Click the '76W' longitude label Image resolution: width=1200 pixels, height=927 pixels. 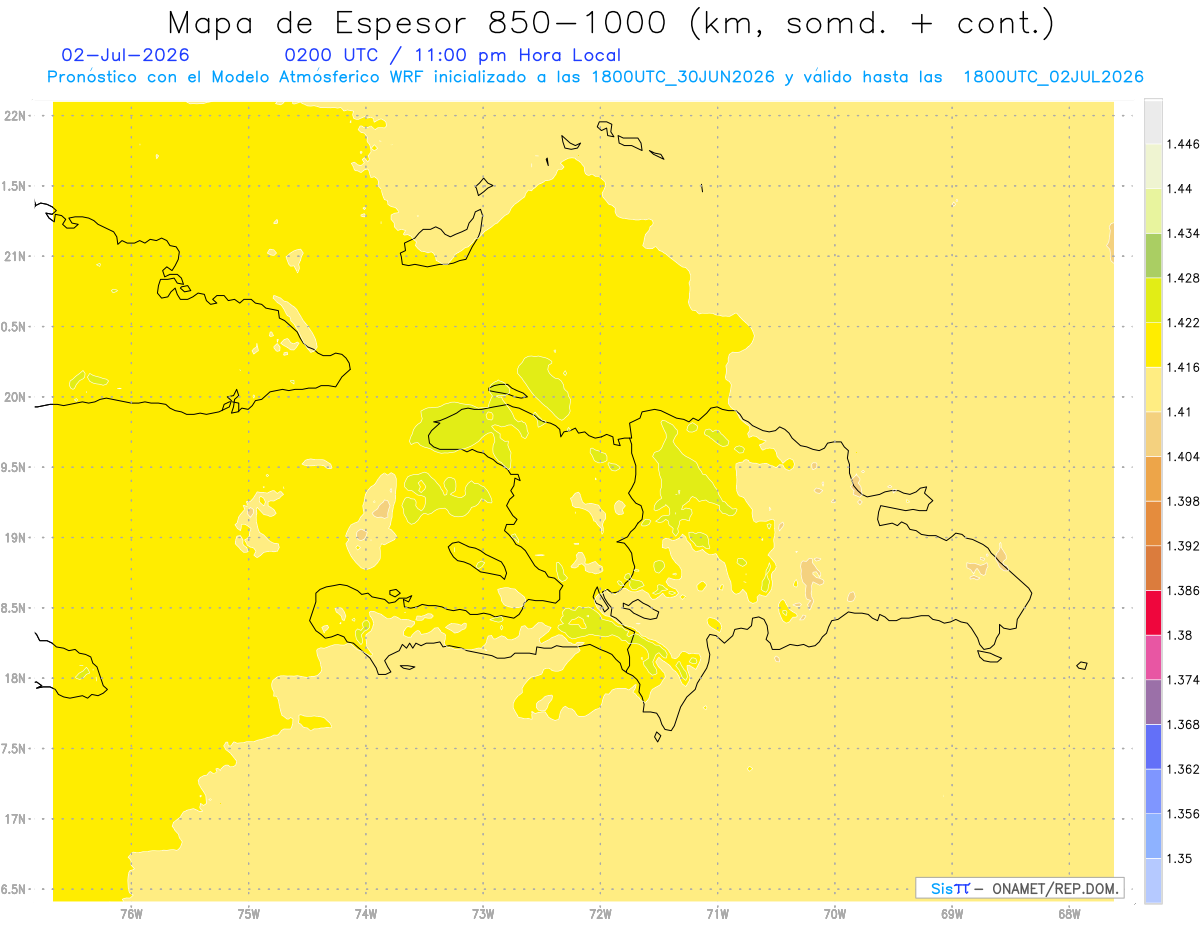click(x=131, y=913)
